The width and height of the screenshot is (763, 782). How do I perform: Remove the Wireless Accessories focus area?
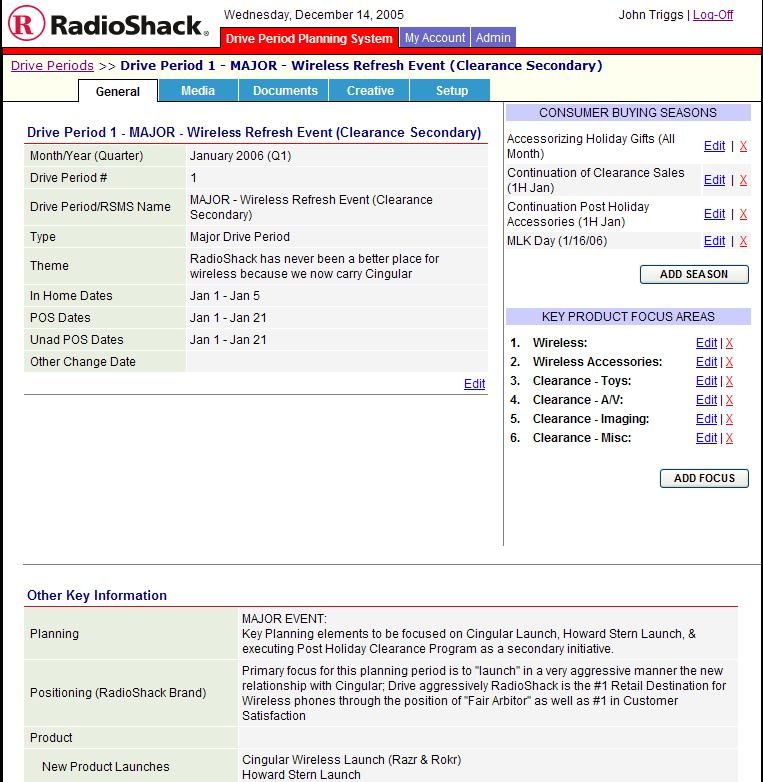(729, 362)
